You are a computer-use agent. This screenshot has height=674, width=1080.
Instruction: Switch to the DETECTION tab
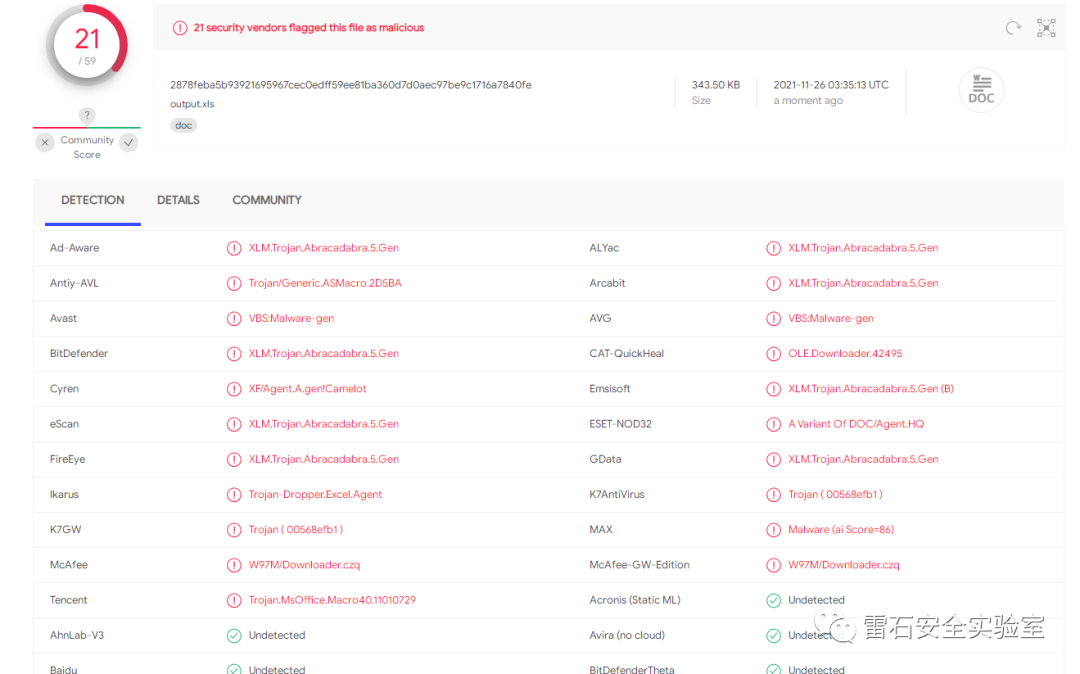click(x=93, y=200)
